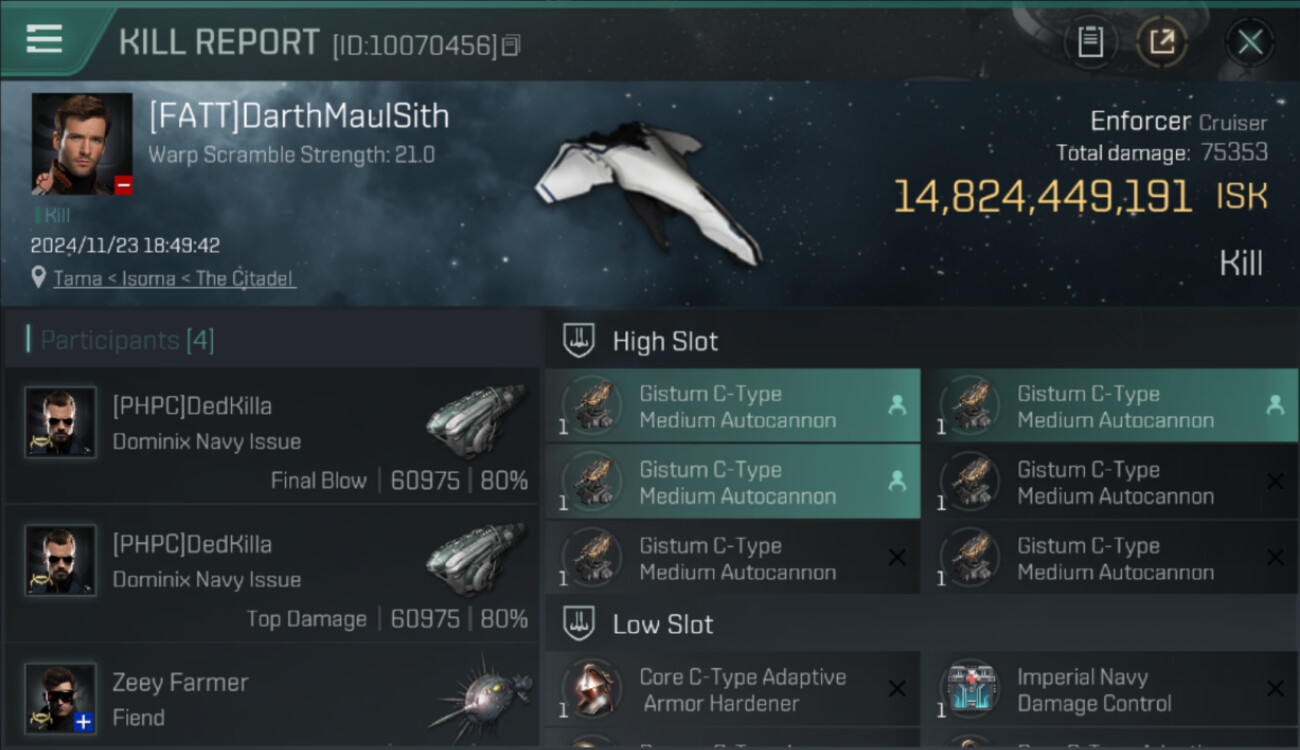View Zeey Farmer's participant entry
This screenshot has height=750, width=1300.
(x=272, y=700)
